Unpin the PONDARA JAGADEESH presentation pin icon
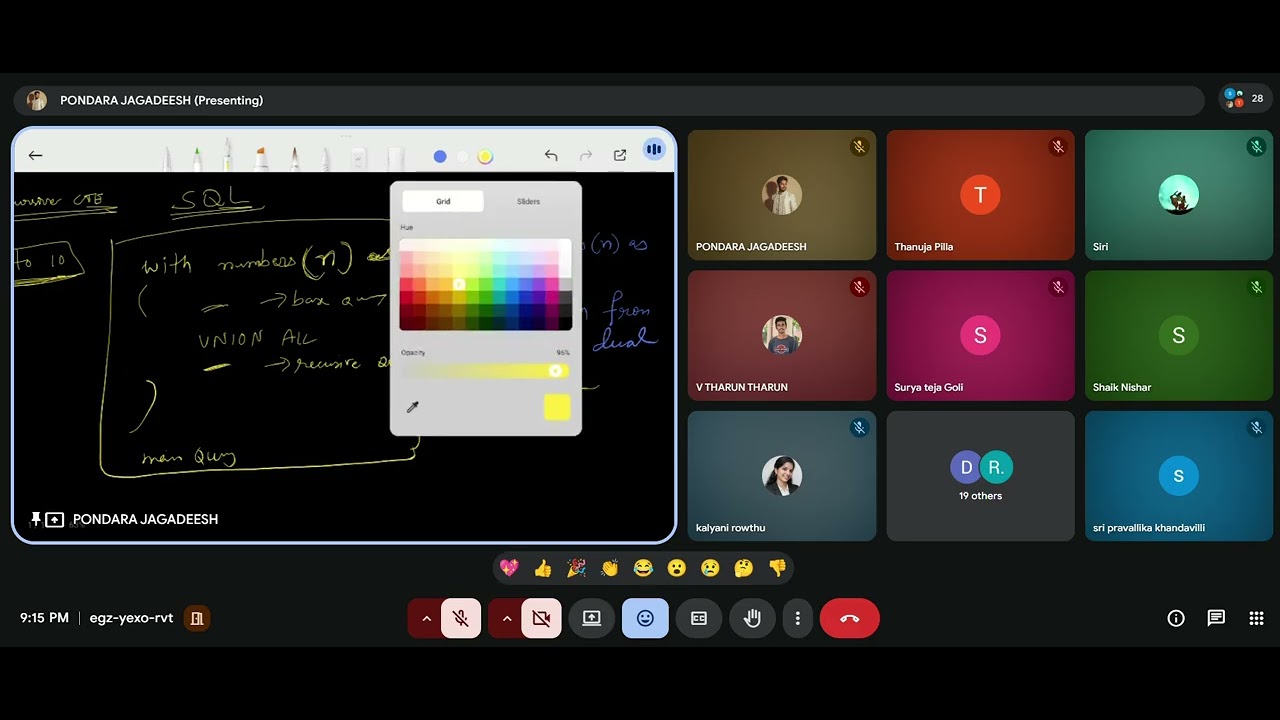The height and width of the screenshot is (720, 1280). (36, 519)
